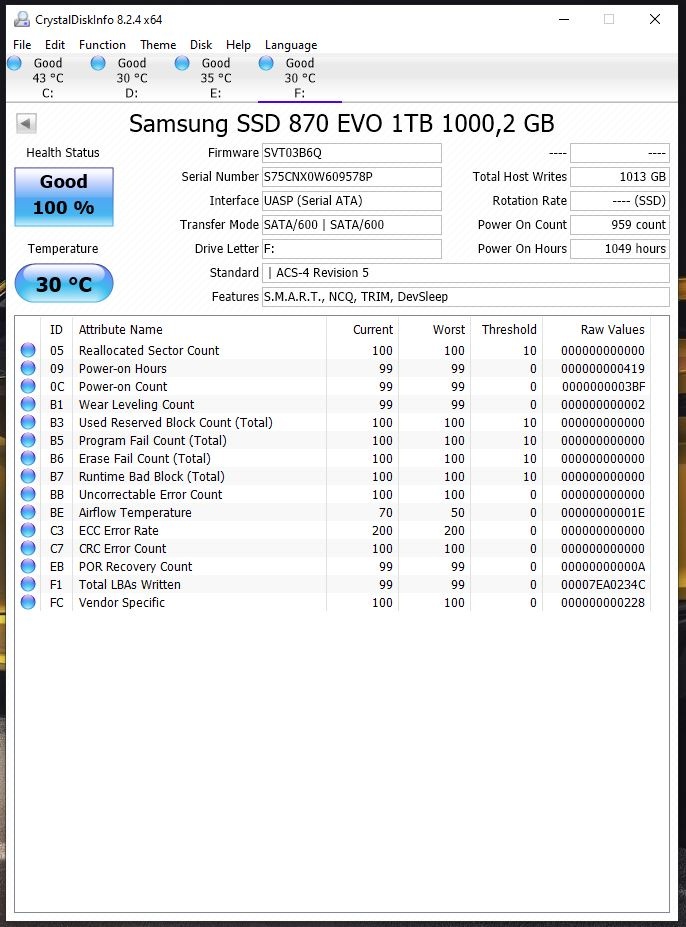Click the raw value 00007EA0234C
Image resolution: width=686 pixels, height=927 pixels.
click(603, 585)
